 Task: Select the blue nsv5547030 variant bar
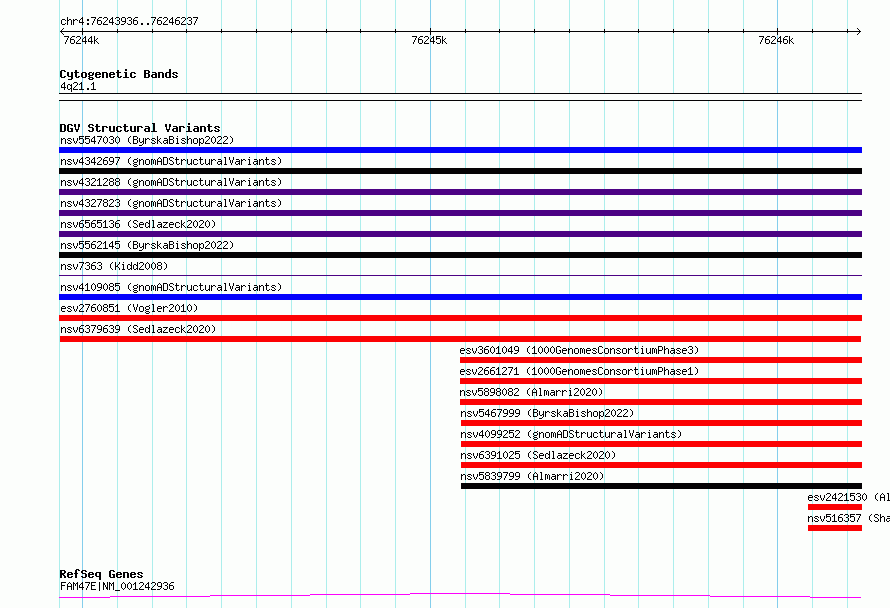point(460,150)
